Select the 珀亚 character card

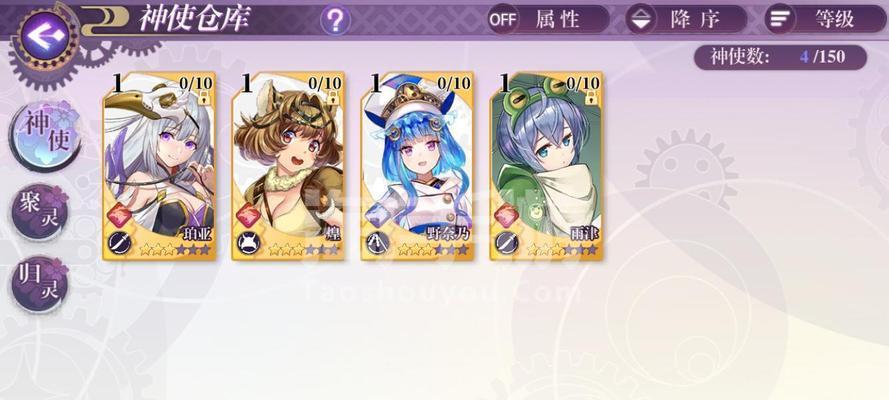coord(159,167)
